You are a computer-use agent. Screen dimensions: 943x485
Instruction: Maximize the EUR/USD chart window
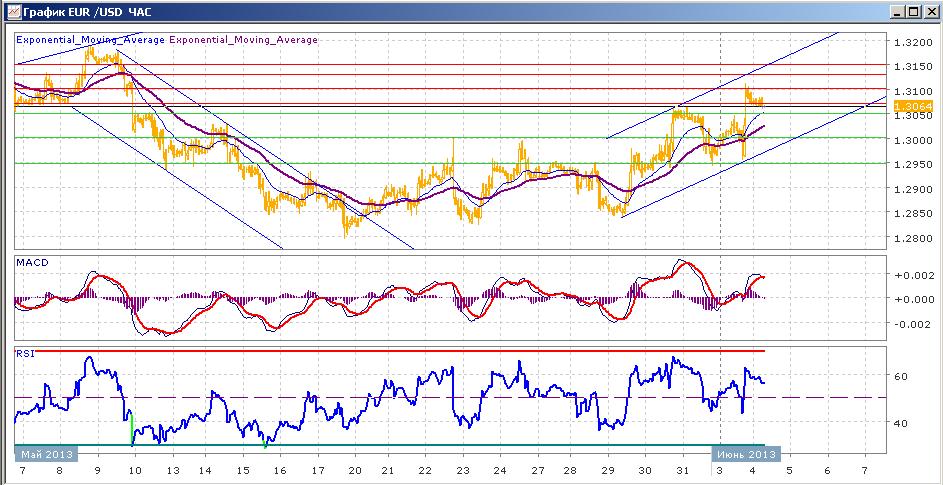click(913, 11)
